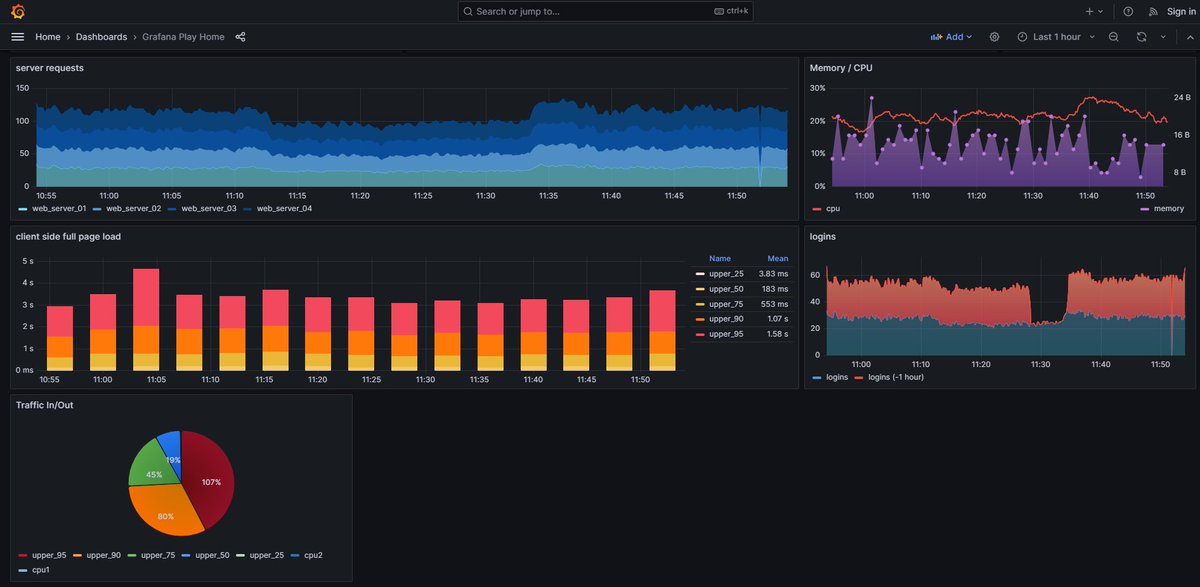Open the help question-mark icon
The height and width of the screenshot is (587, 1200).
1128,11
